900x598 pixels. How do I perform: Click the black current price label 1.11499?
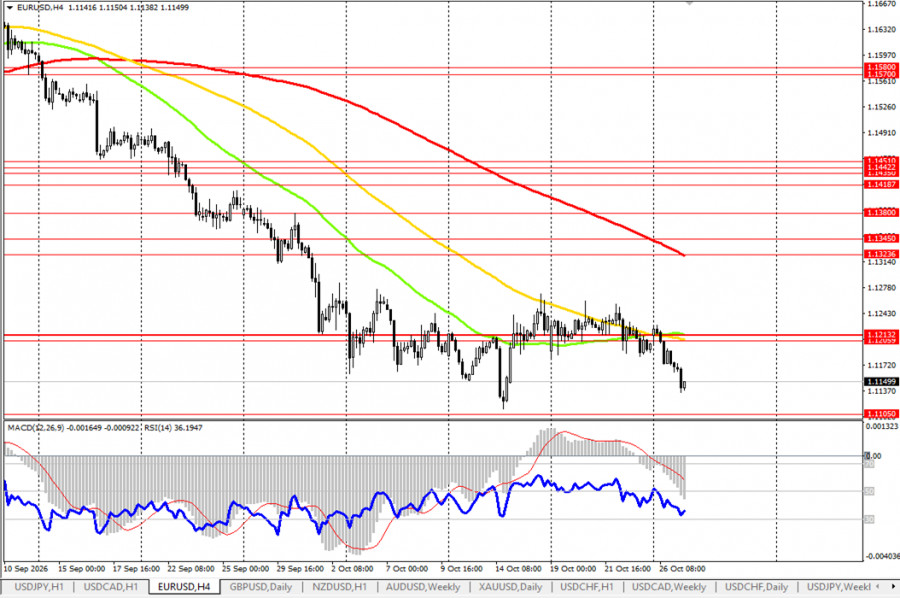(x=881, y=382)
